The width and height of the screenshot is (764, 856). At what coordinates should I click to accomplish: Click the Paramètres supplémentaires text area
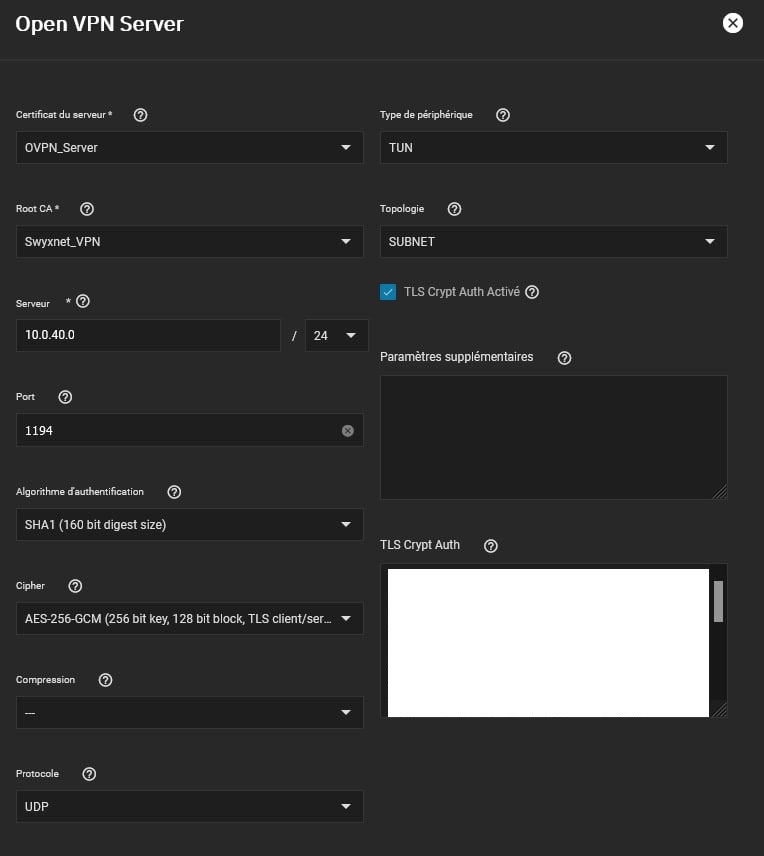[x=554, y=437]
